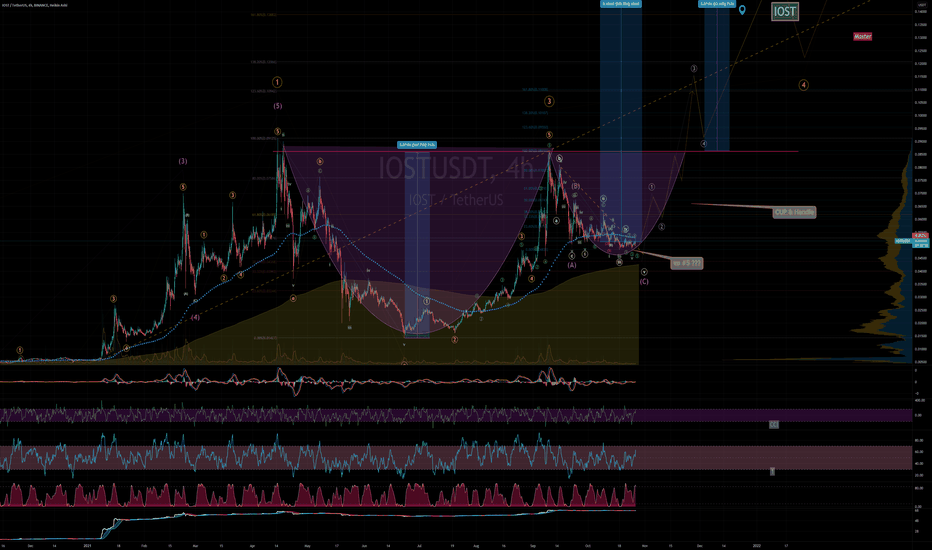Click the symbol legend in top-left corner

pyautogui.click(x=34, y=5)
